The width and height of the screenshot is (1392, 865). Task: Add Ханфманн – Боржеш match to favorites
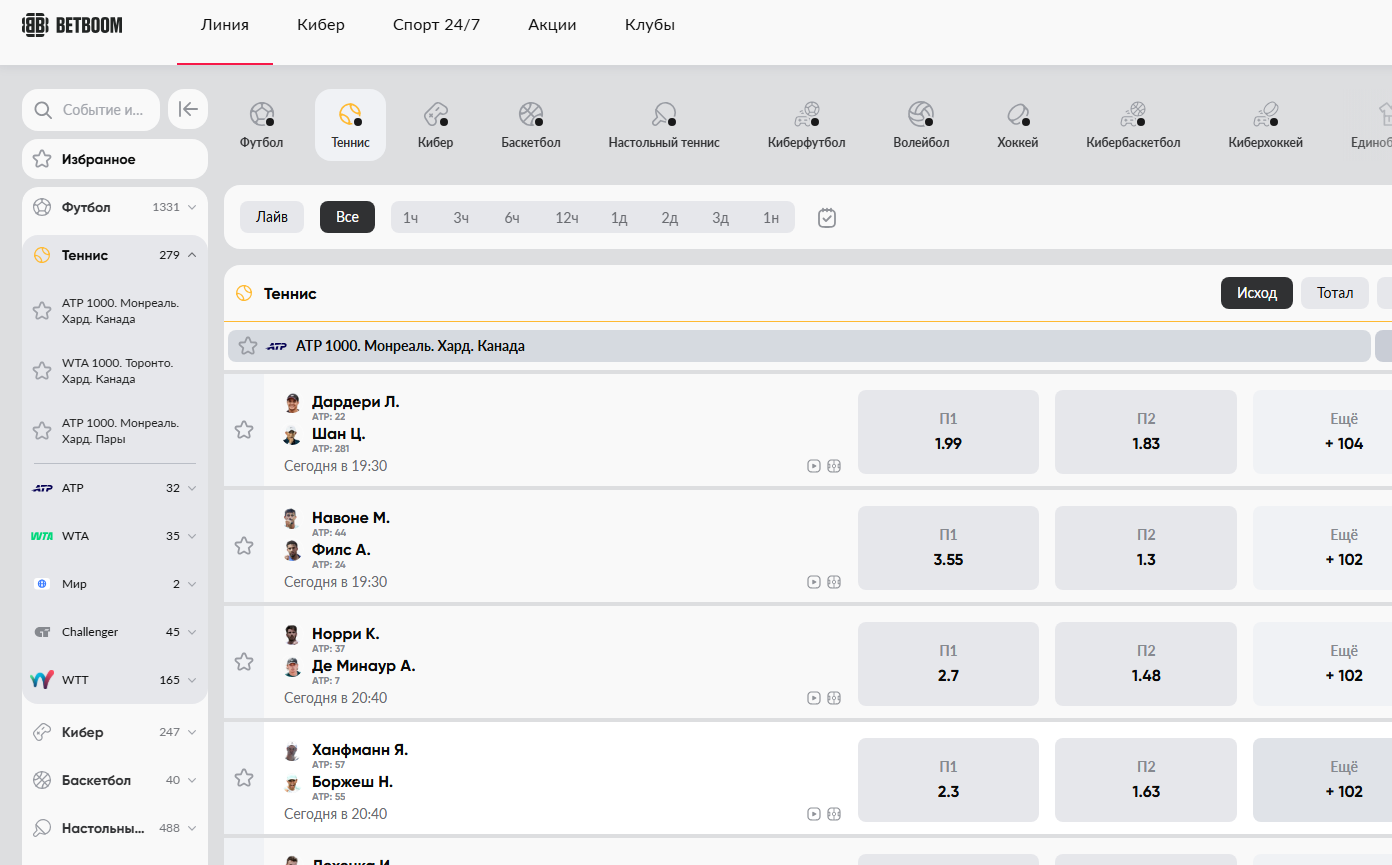click(244, 778)
